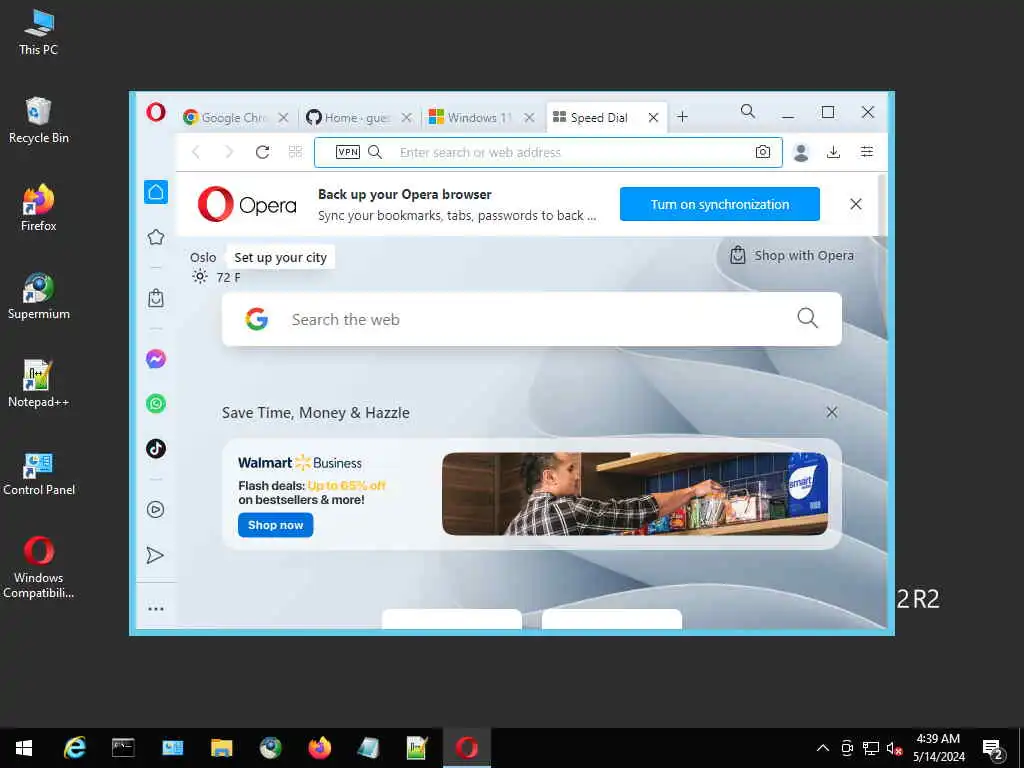The width and height of the screenshot is (1024, 768).
Task: Close the Save Time, Money & Hazzle section
Action: point(831,412)
